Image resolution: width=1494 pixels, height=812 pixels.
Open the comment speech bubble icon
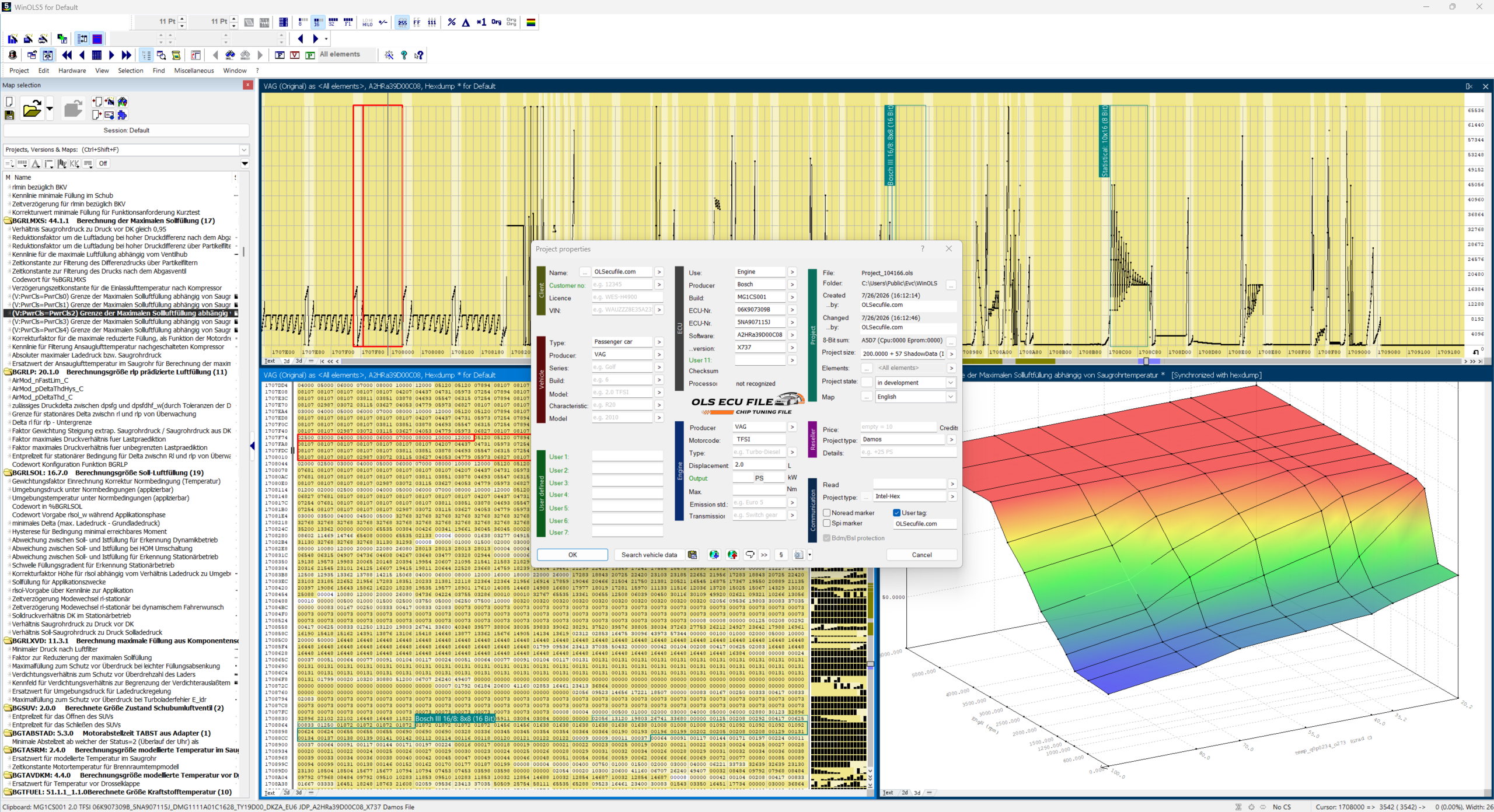(750, 555)
